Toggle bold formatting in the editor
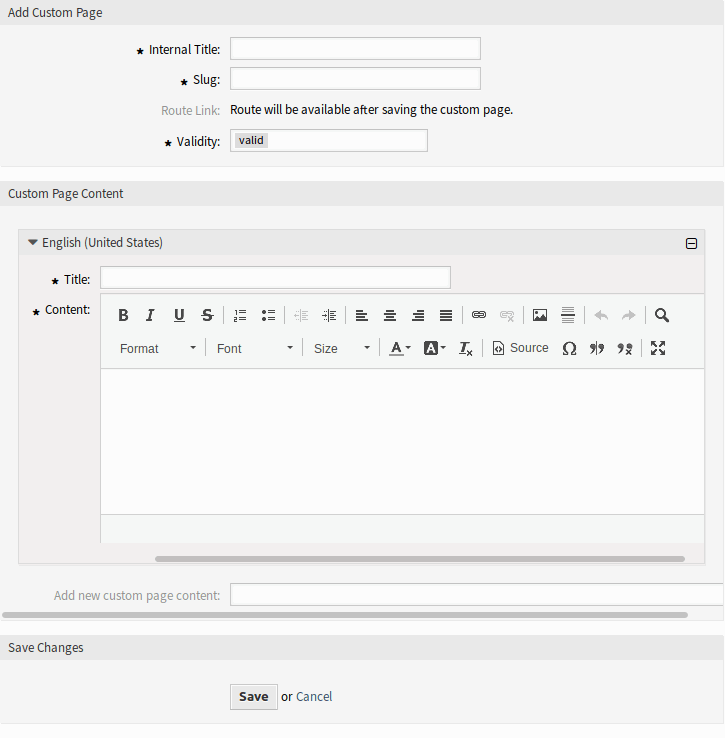This screenshot has height=738, width=725. pyautogui.click(x=123, y=315)
